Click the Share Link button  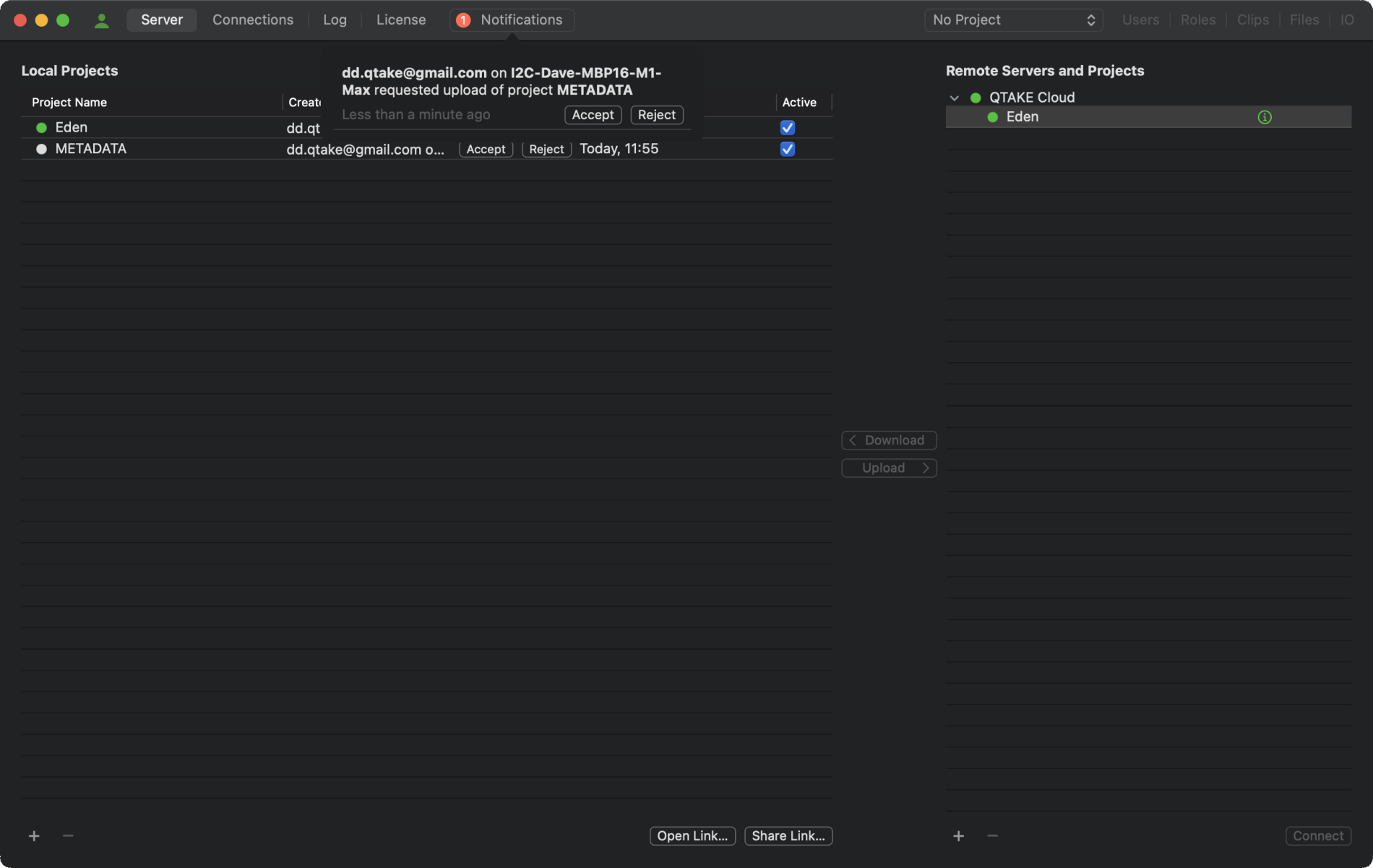[788, 835]
